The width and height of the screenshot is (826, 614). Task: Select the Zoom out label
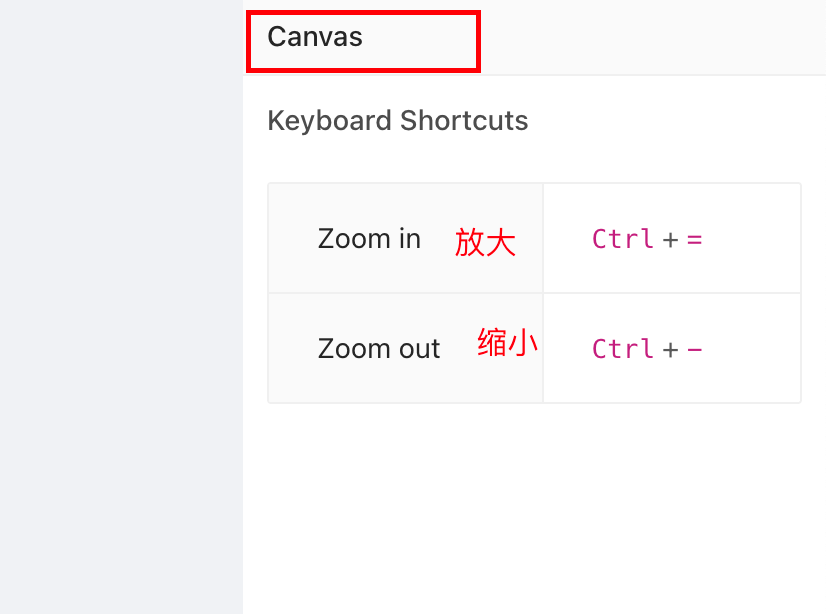(x=379, y=349)
